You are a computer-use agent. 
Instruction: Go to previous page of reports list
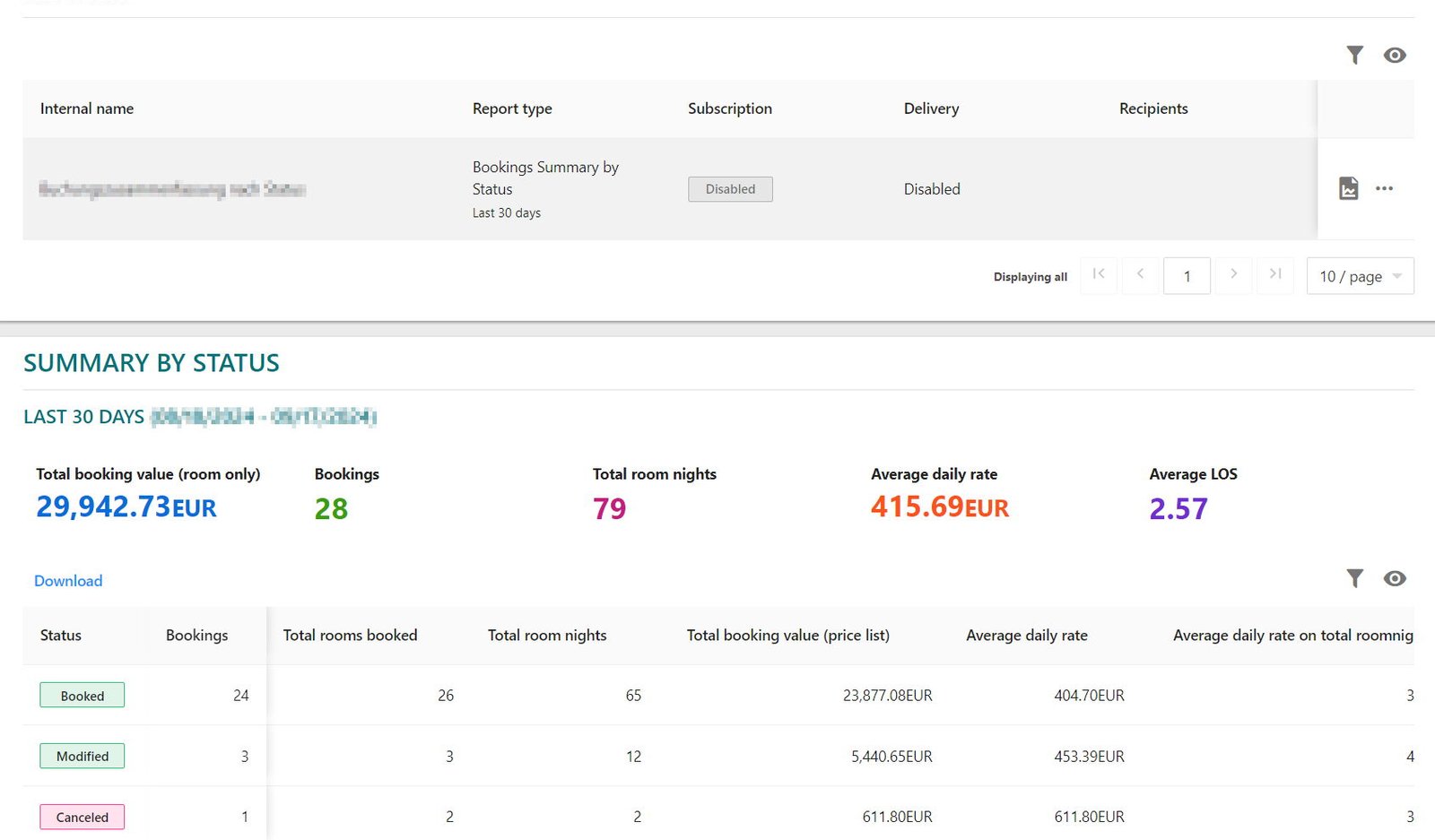pyautogui.click(x=1140, y=275)
